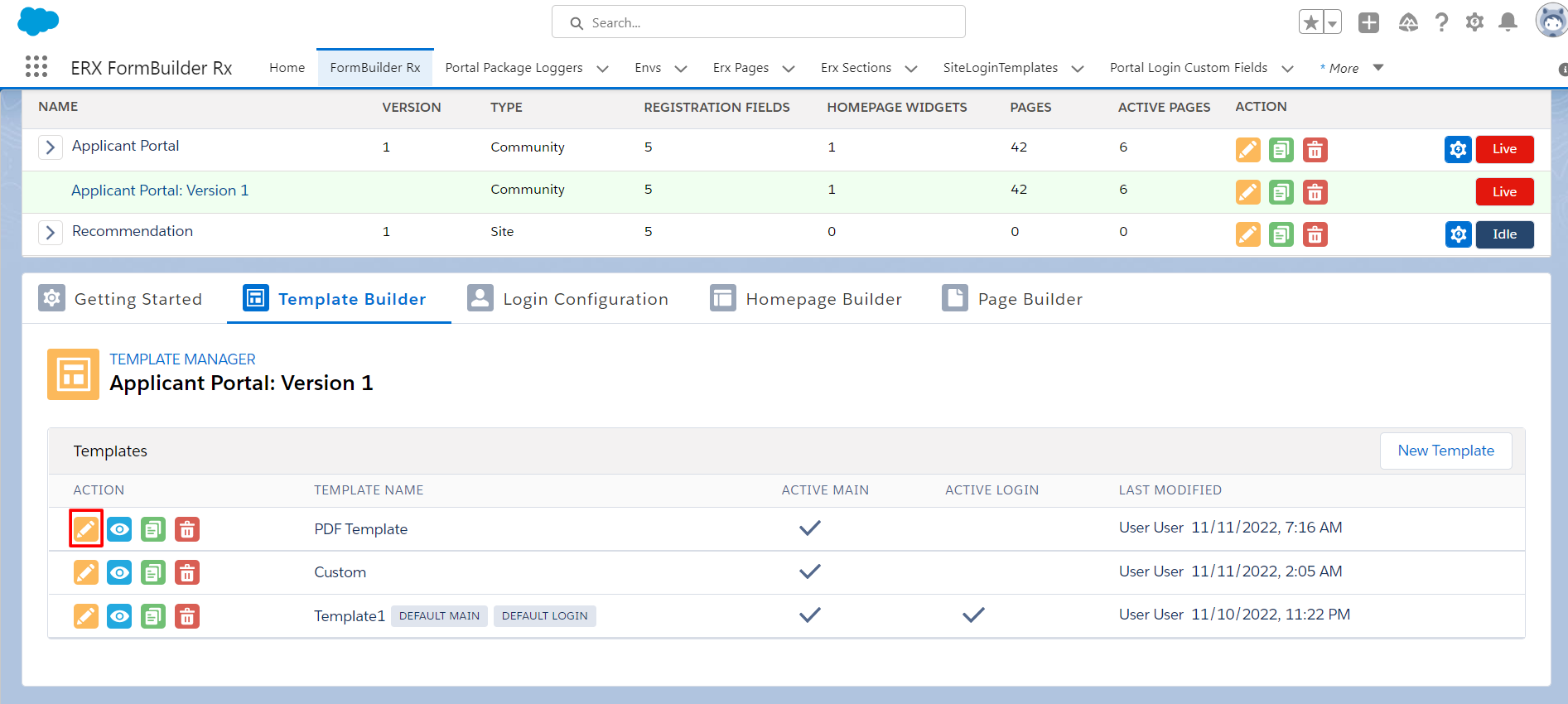Open the Page Builder tab

click(1012, 299)
